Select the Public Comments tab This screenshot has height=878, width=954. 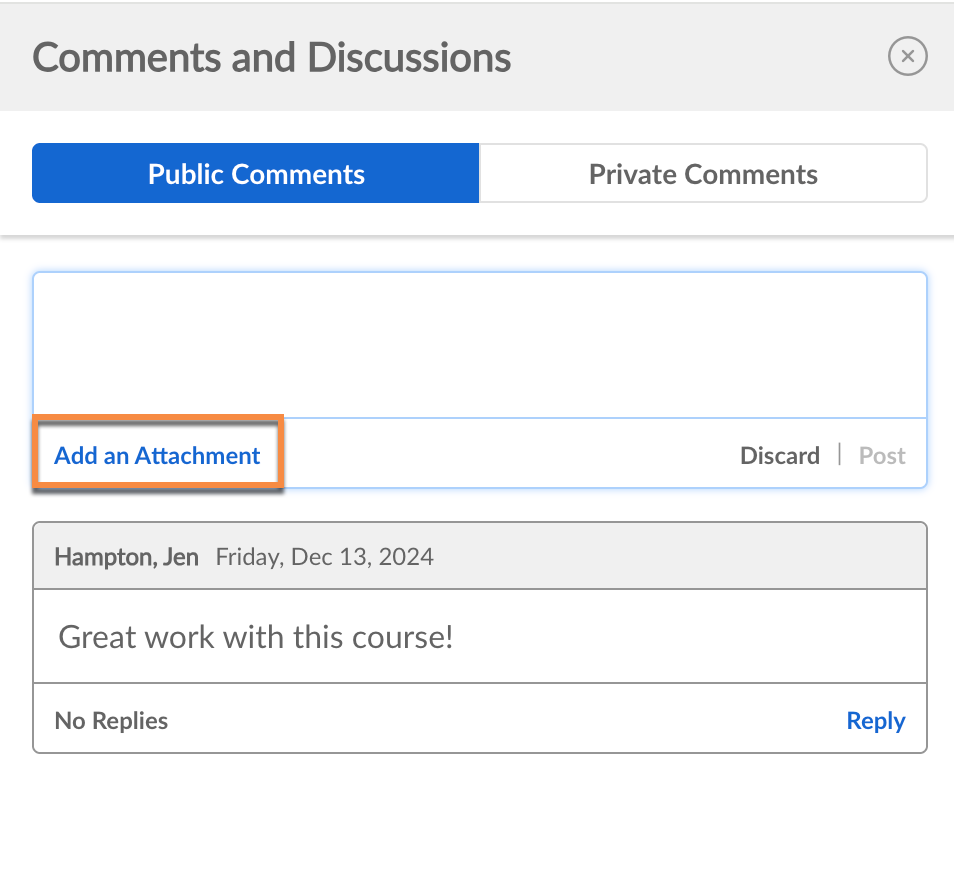256,174
